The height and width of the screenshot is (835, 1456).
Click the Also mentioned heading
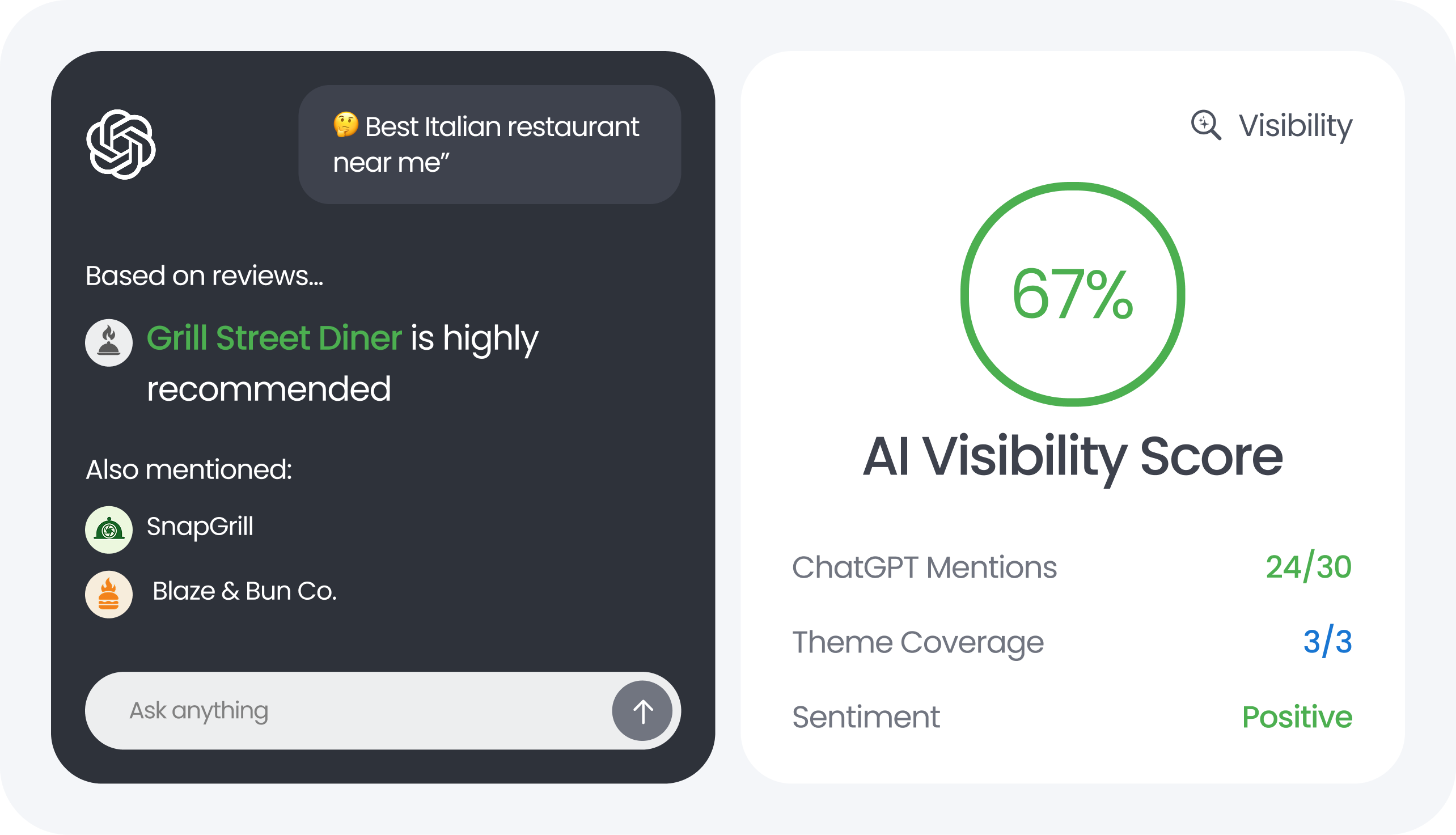[x=189, y=470]
